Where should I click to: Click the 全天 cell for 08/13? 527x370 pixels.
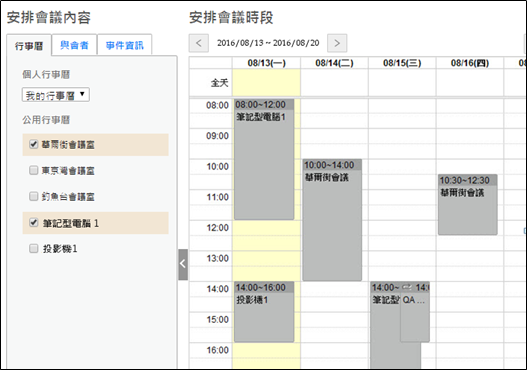pyautogui.click(x=267, y=83)
